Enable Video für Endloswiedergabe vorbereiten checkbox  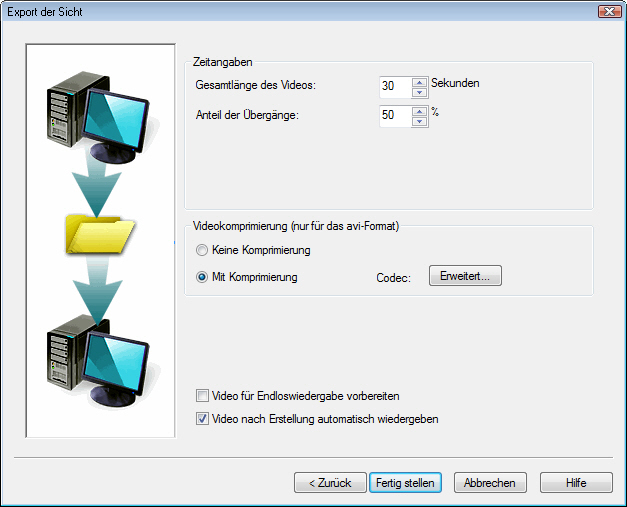click(202, 396)
